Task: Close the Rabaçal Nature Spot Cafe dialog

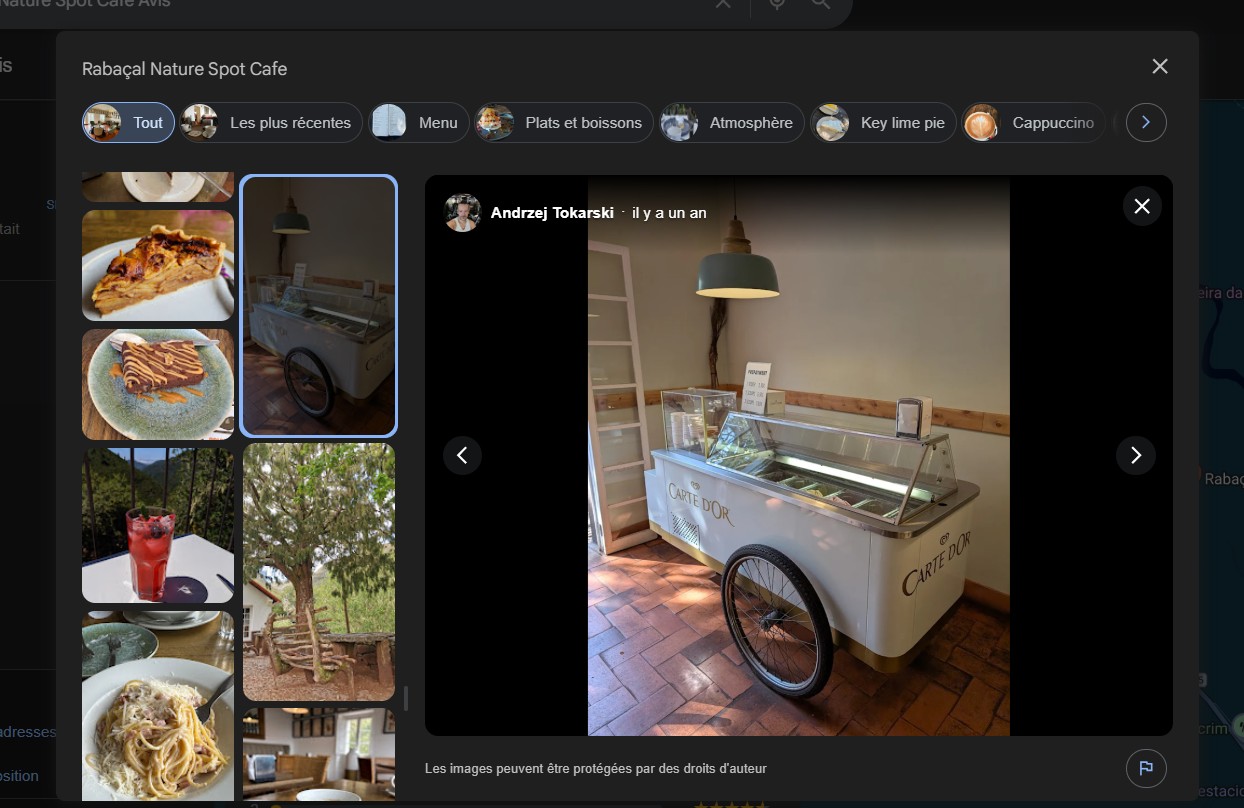Action: (x=1159, y=66)
